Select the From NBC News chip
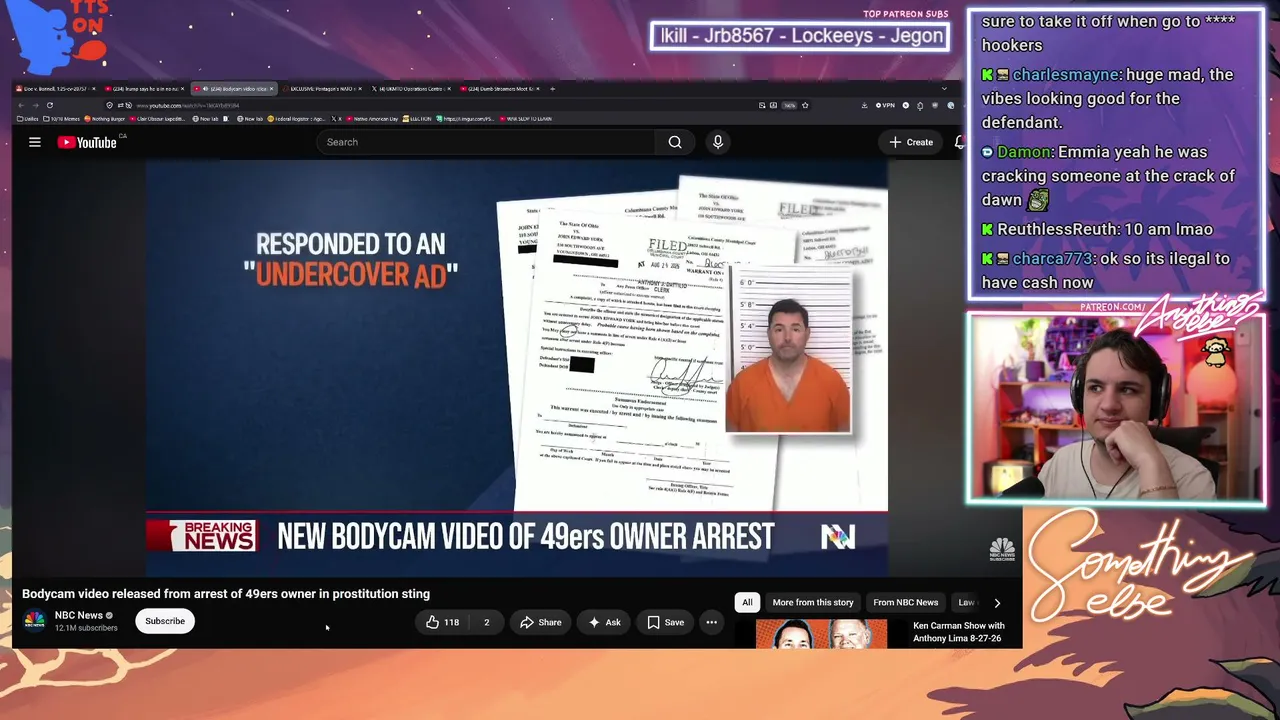This screenshot has width=1280, height=720. (x=906, y=602)
